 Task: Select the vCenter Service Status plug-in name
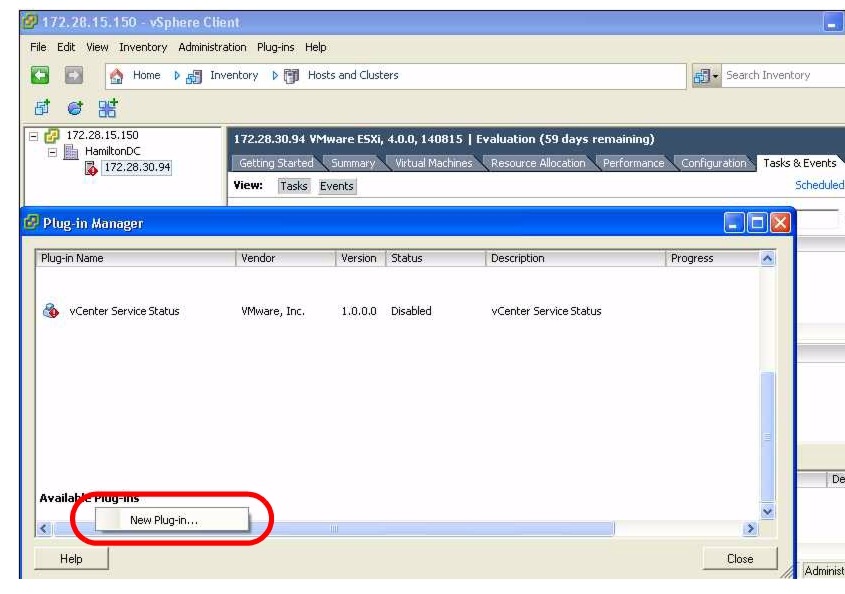[124, 311]
